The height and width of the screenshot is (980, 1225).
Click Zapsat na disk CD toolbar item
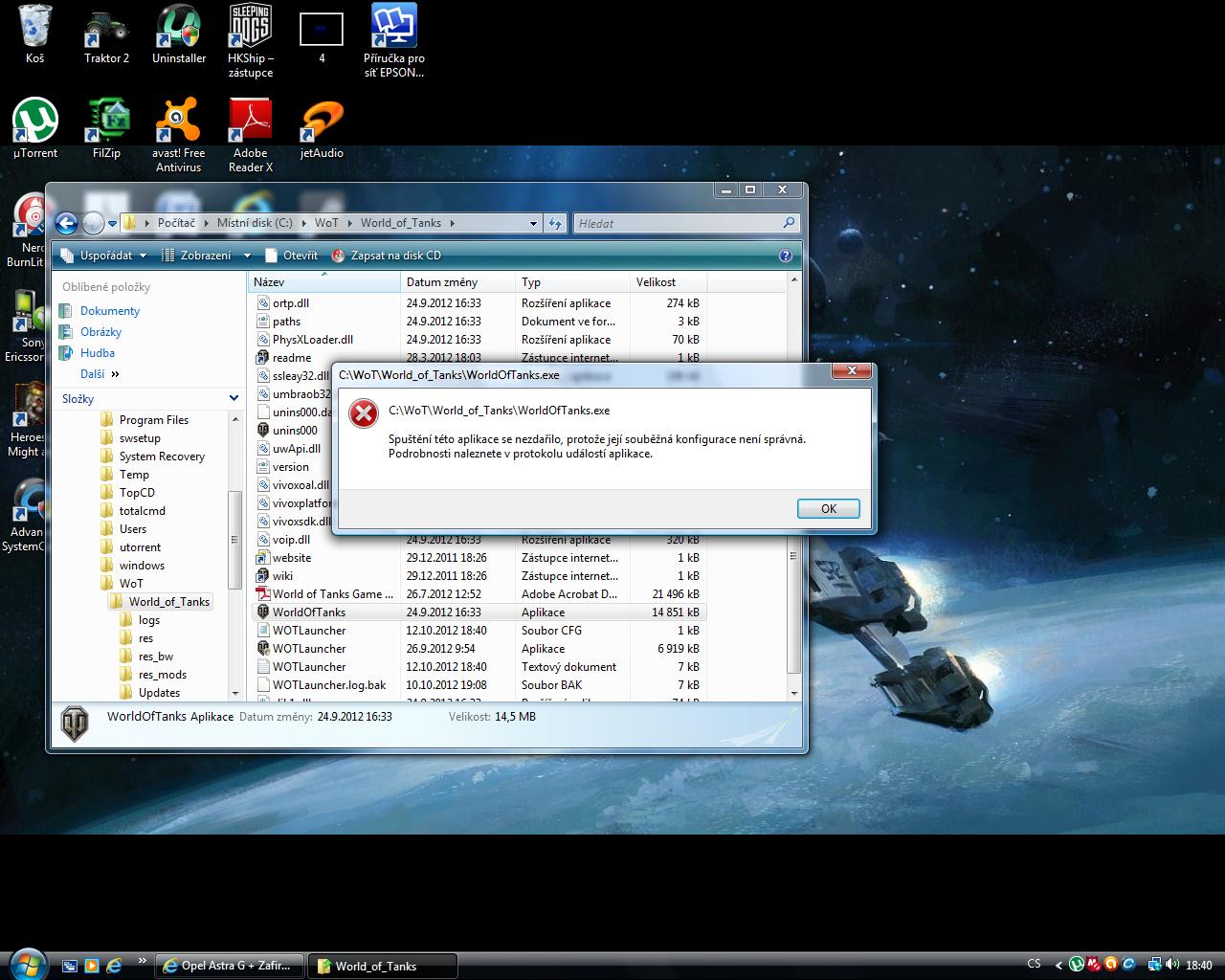386,256
